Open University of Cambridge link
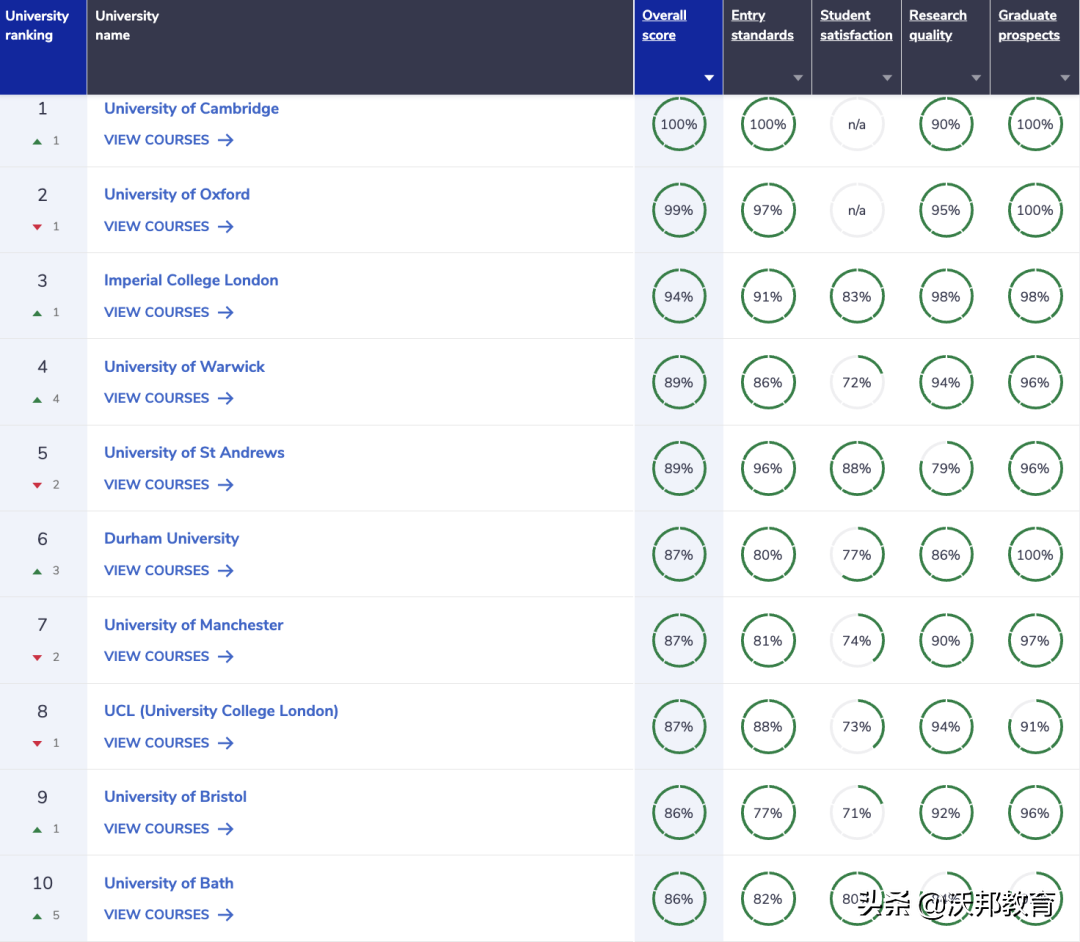The height and width of the screenshot is (942, 1080). tap(191, 108)
